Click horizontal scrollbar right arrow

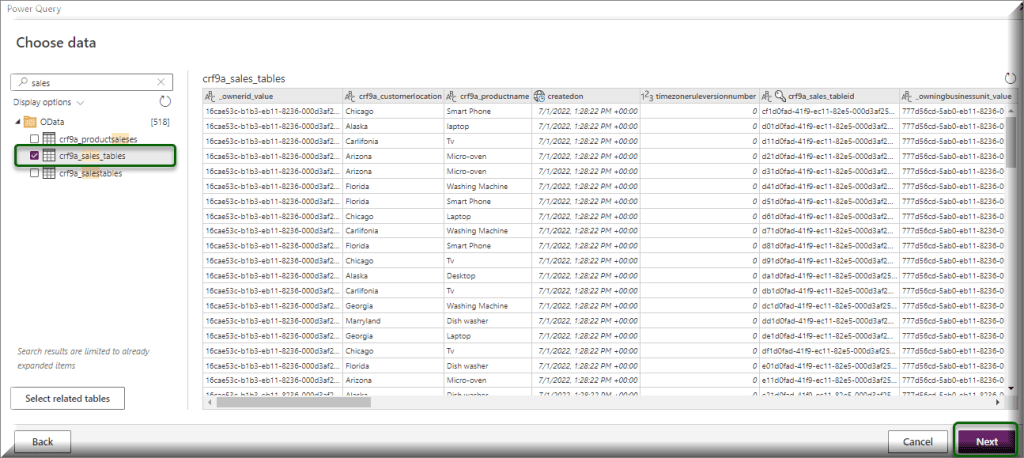coord(997,403)
